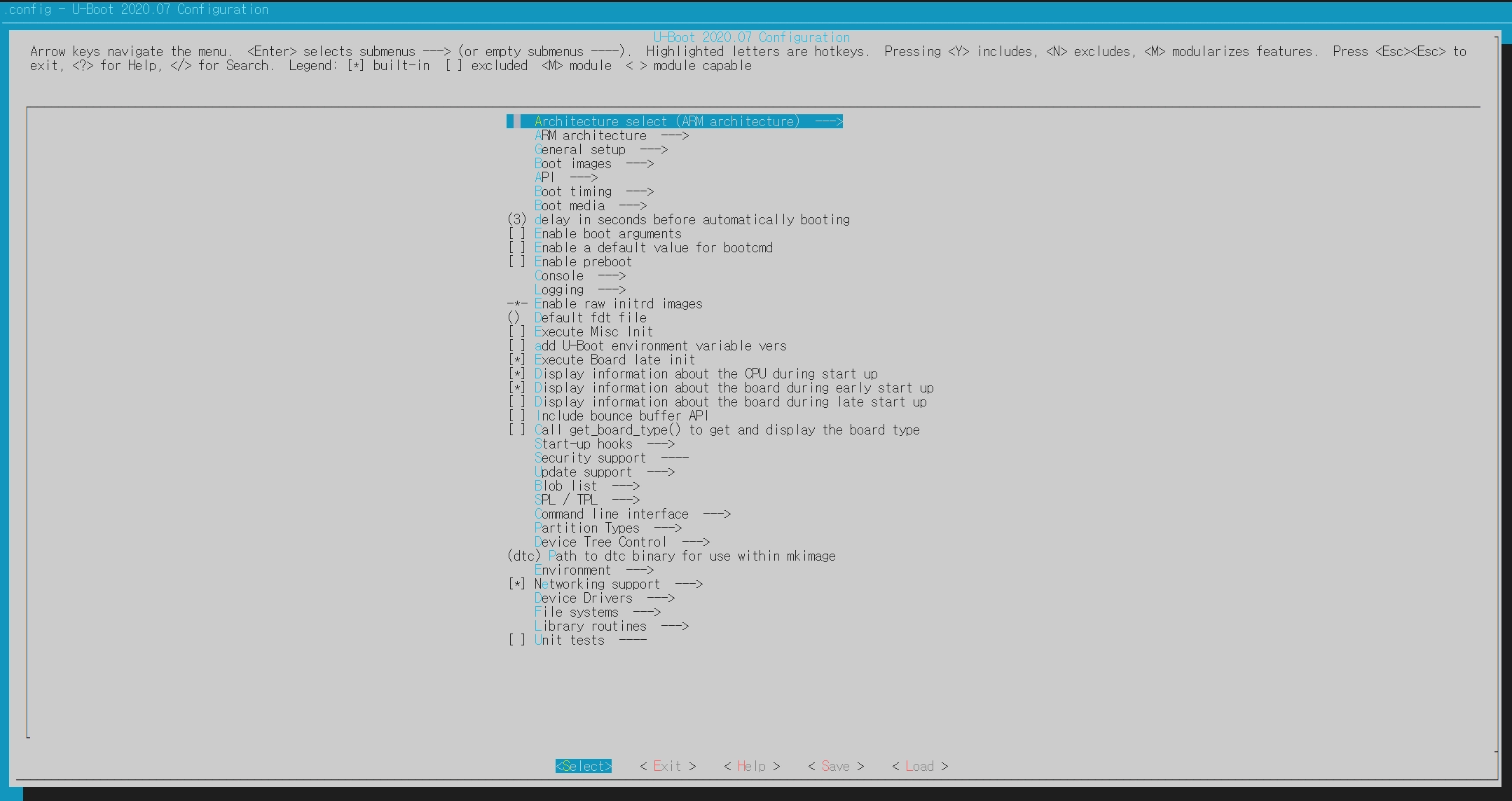
Task: Open the ARM architecture submenu
Action: 612,135
